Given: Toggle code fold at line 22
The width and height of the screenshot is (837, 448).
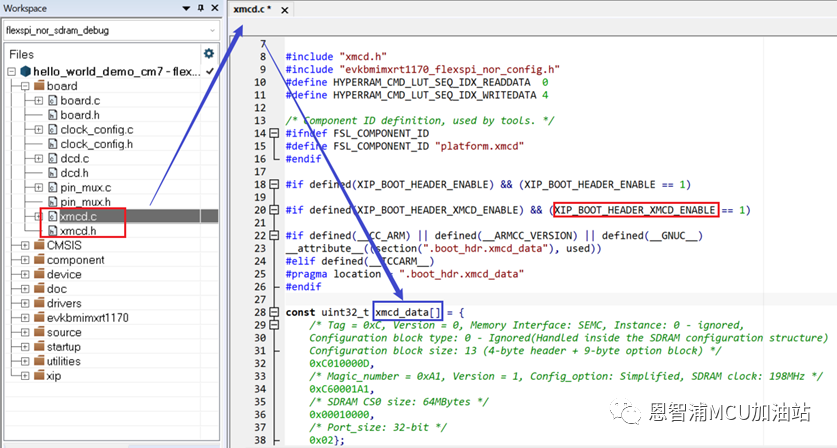Looking at the screenshot, I should (x=274, y=235).
